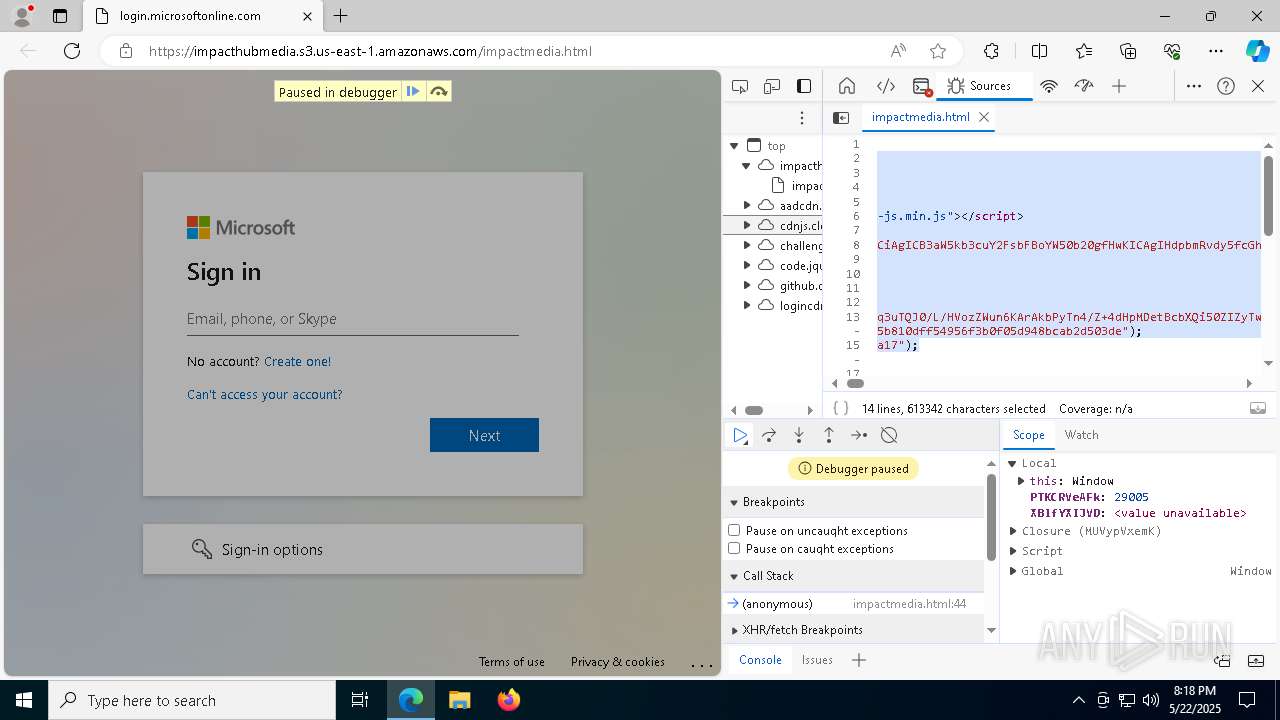The width and height of the screenshot is (1280, 720).
Task: Expand the Script scope entry
Action: coord(1013,551)
